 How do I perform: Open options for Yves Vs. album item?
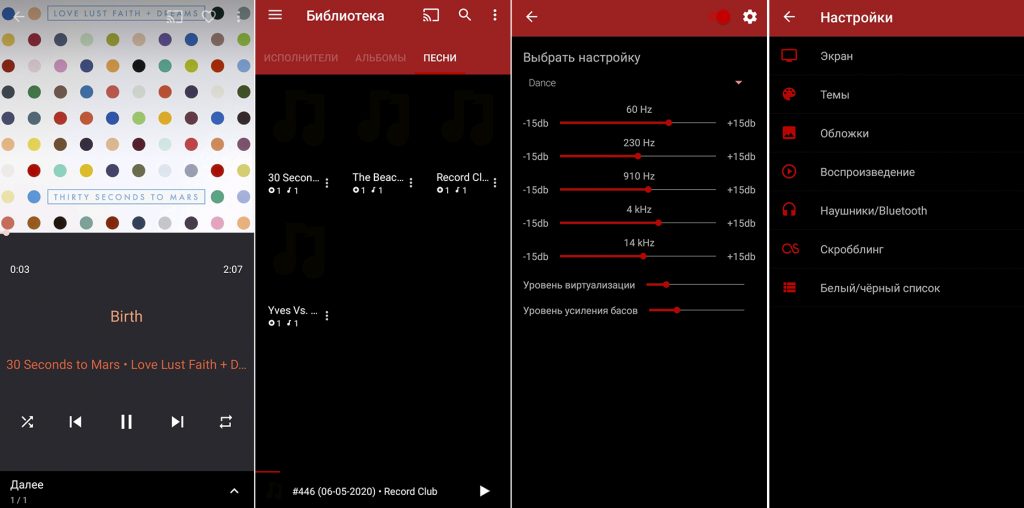tap(326, 316)
